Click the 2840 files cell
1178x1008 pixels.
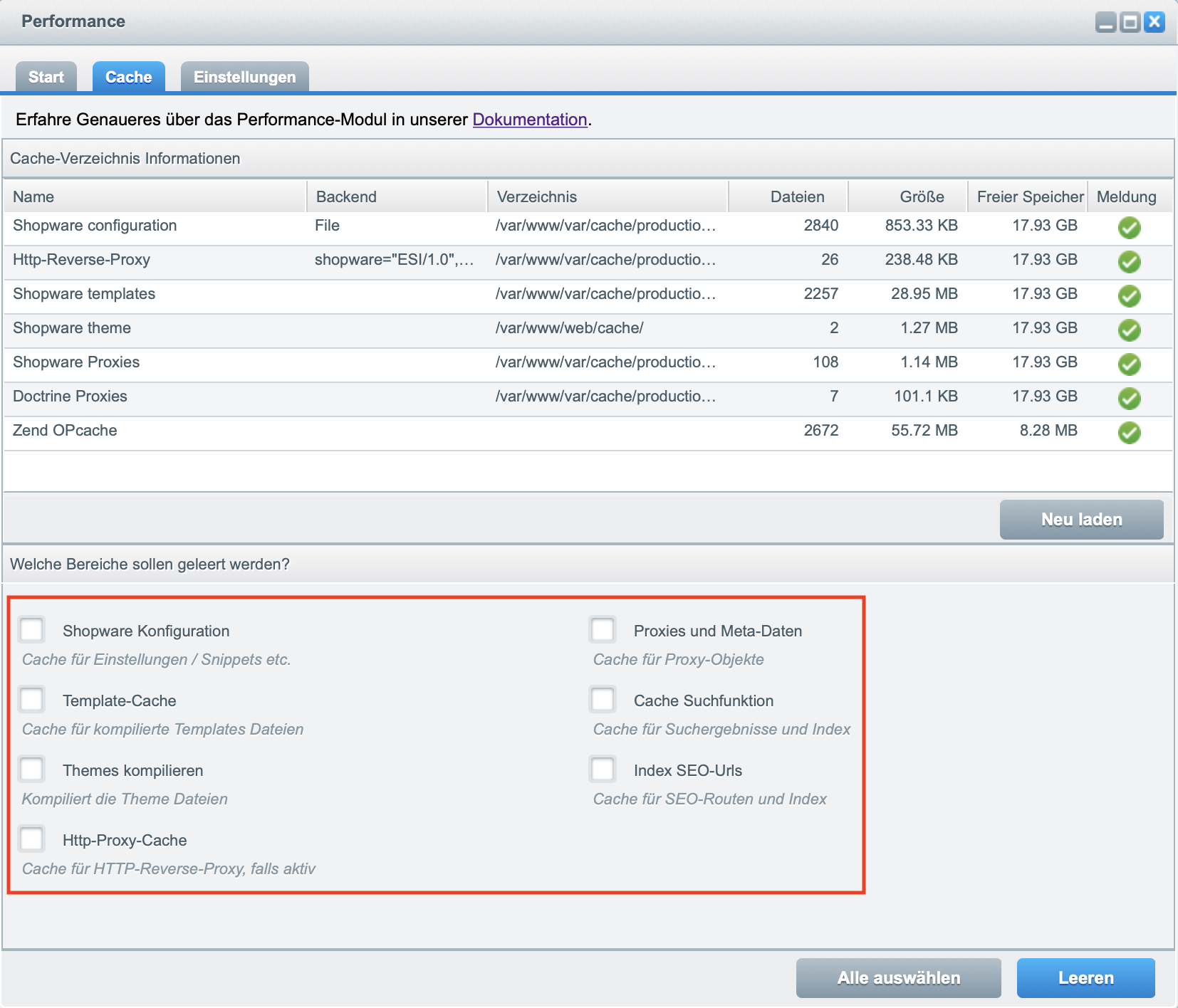[821, 226]
